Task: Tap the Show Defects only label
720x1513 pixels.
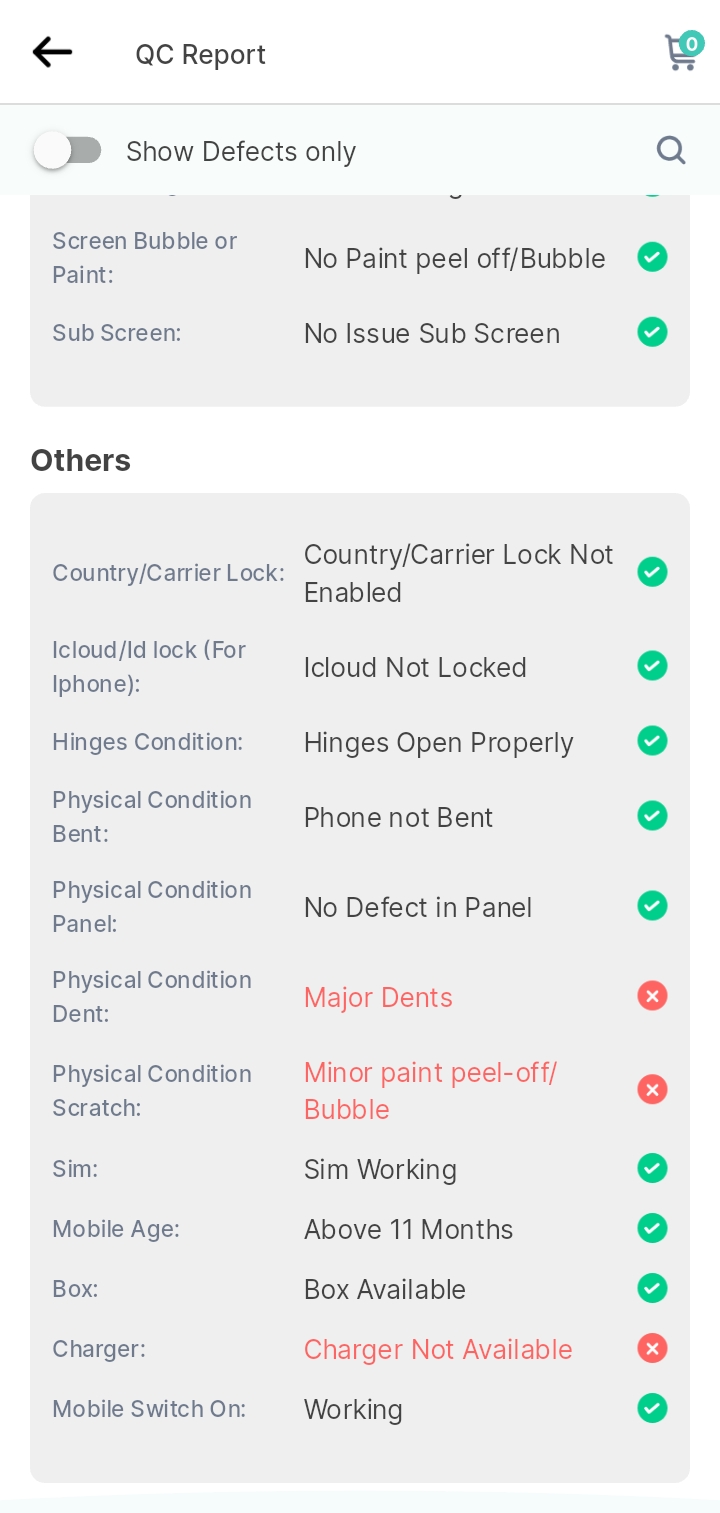Action: [x=241, y=152]
